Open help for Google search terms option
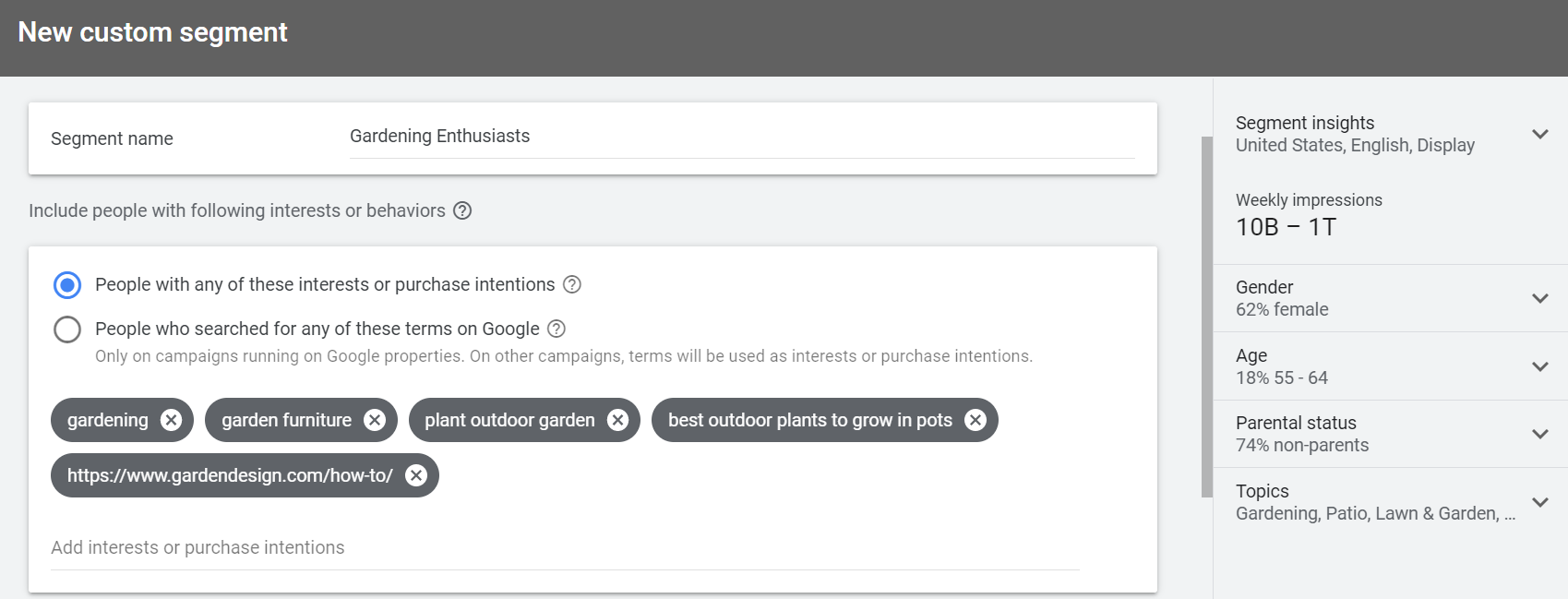The height and width of the screenshot is (599, 1568). click(x=556, y=329)
